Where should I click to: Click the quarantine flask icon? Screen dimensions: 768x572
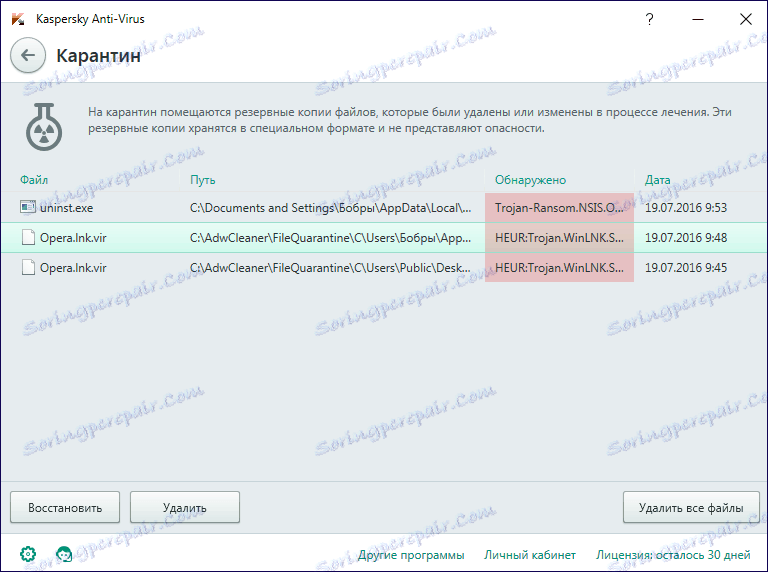pyautogui.click(x=44, y=126)
